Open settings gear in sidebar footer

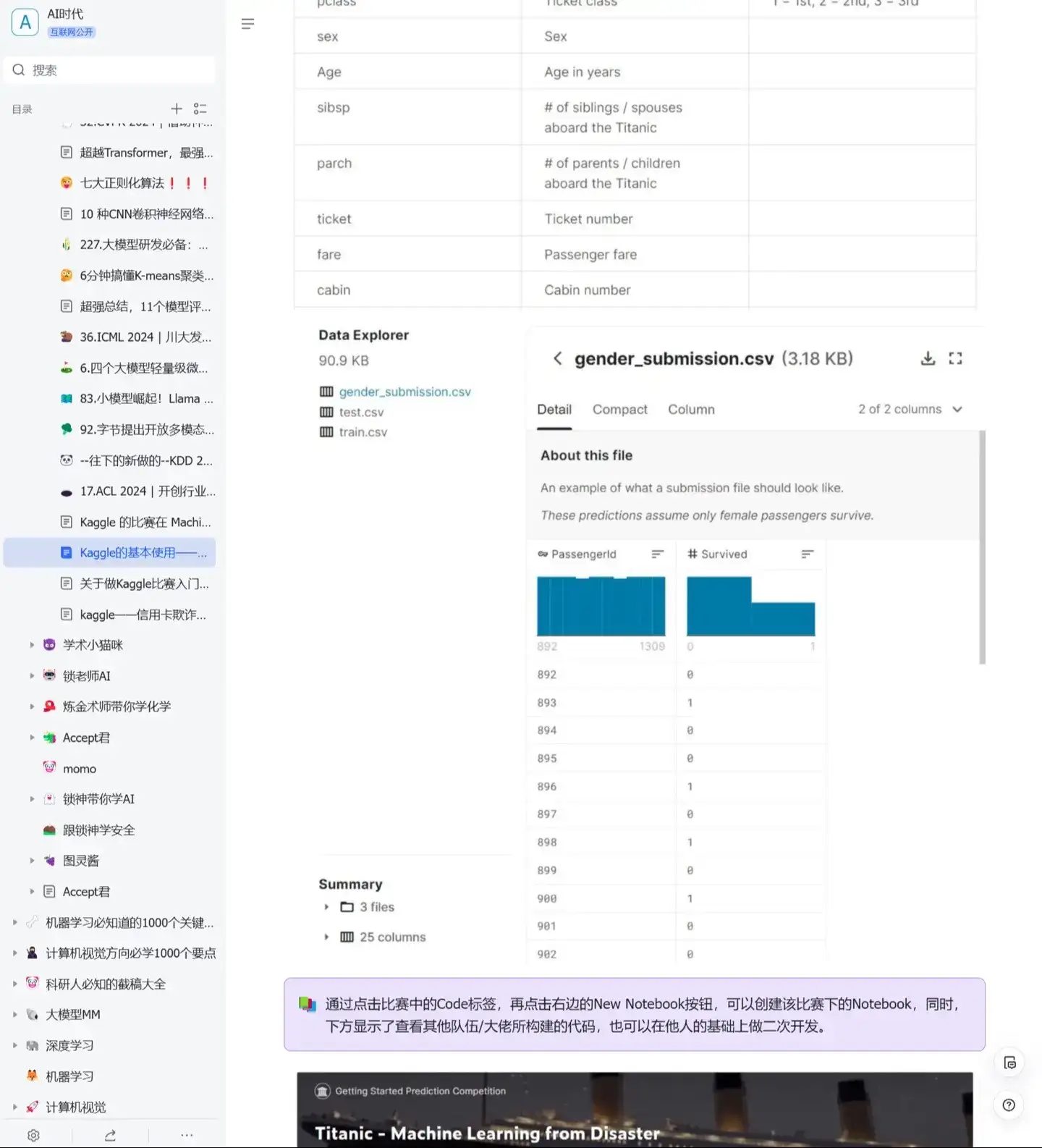[33, 1135]
